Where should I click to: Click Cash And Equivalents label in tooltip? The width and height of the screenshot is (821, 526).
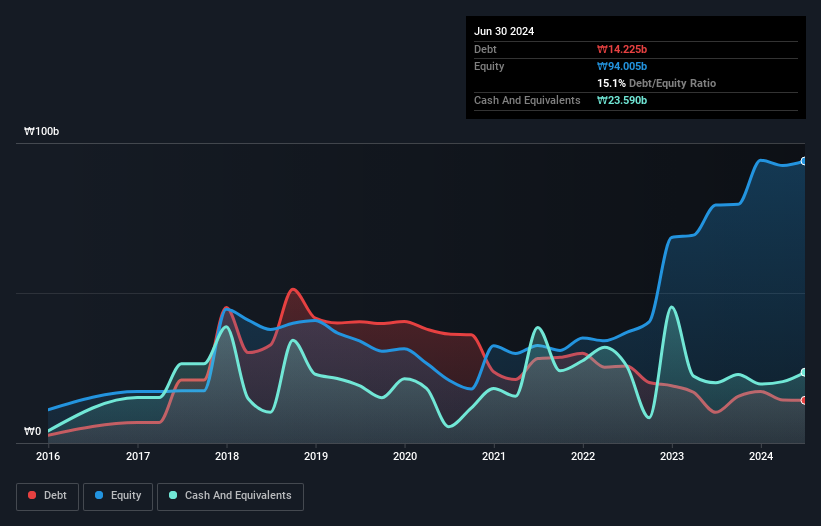[527, 100]
